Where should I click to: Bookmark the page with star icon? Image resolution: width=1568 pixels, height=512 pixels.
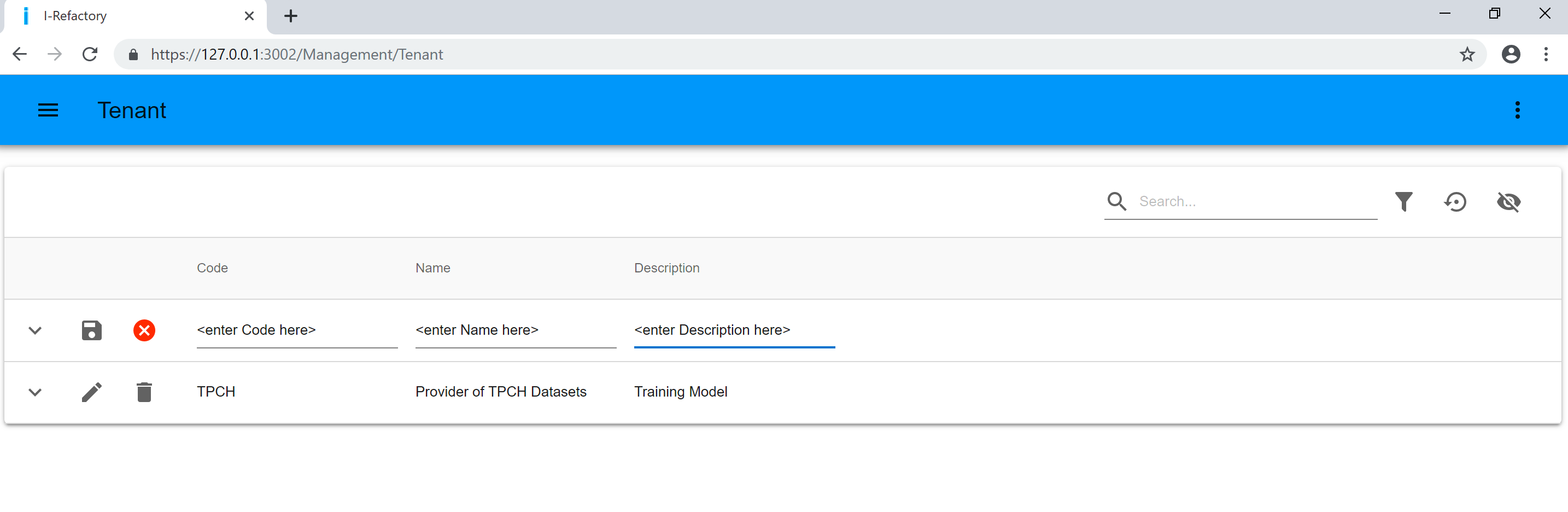point(1467,54)
